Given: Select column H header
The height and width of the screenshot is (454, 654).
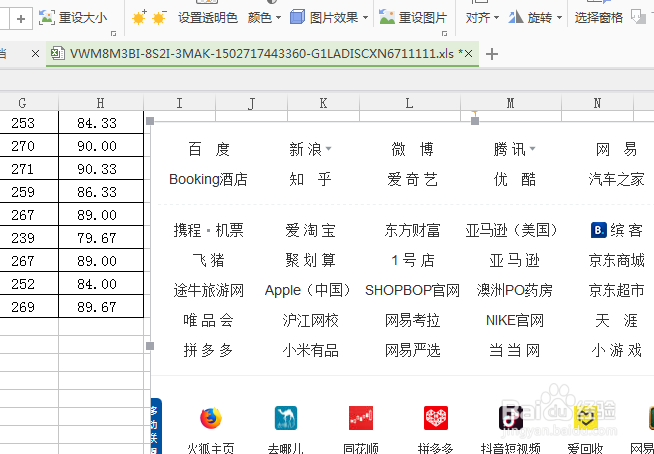Looking at the screenshot, I should (x=101, y=103).
